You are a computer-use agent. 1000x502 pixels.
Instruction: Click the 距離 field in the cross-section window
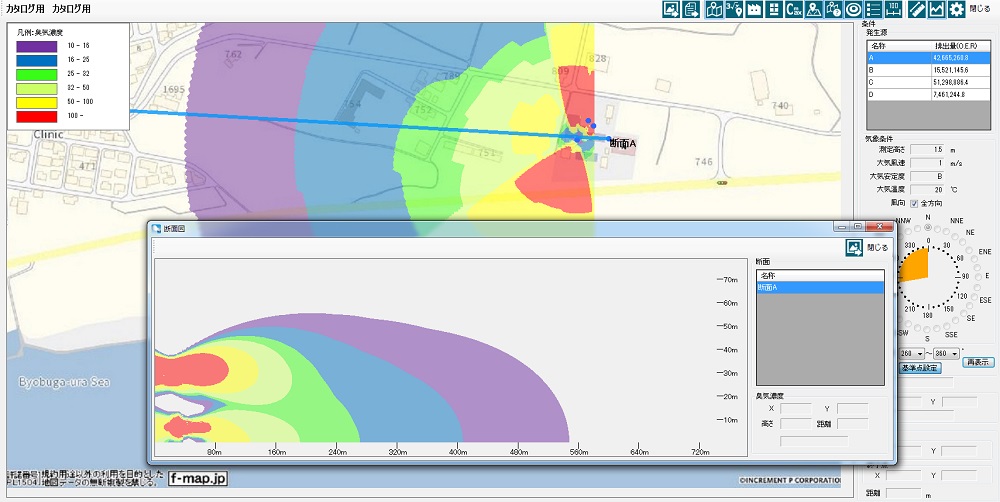(853, 424)
